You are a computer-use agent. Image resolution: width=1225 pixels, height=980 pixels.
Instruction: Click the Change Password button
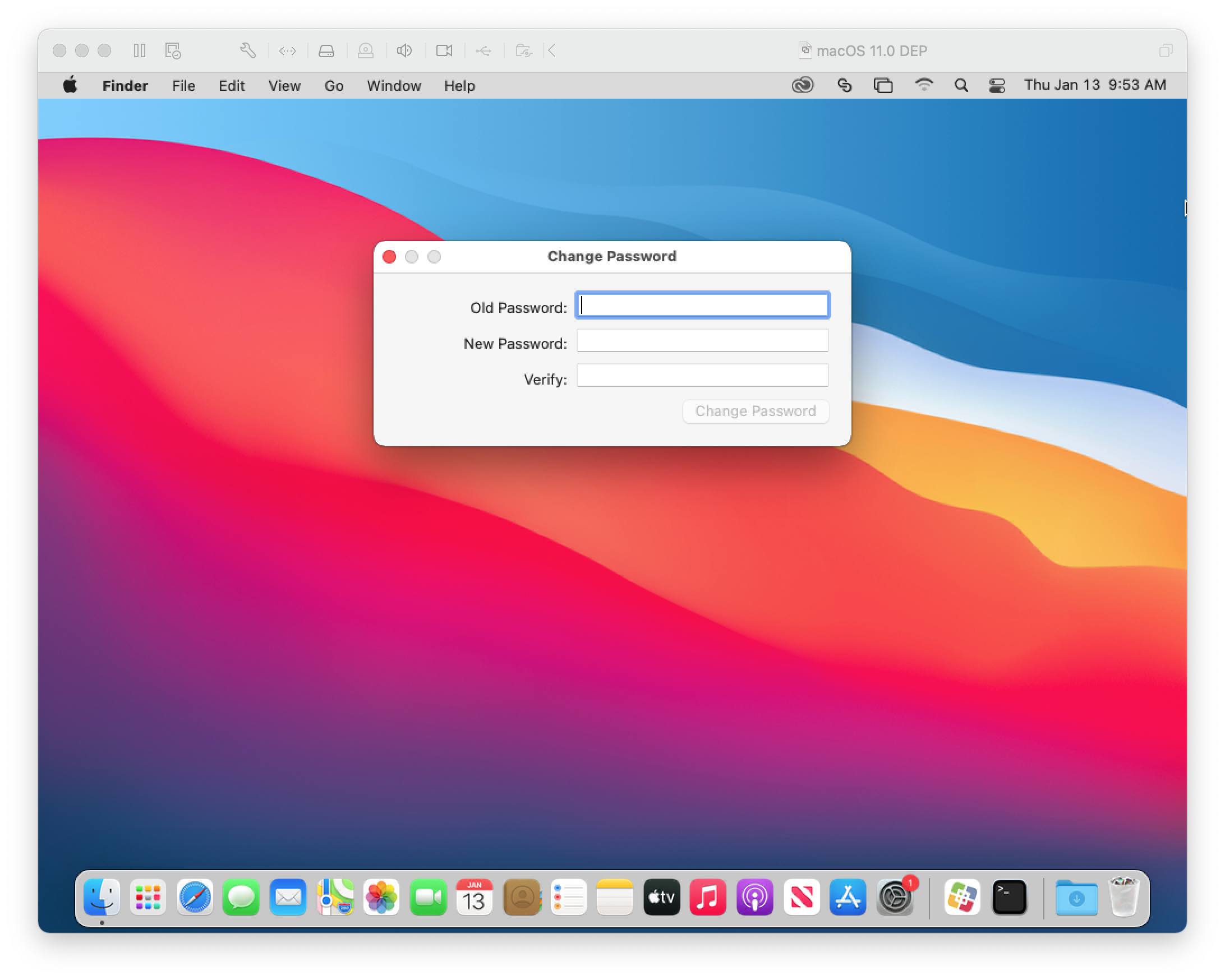[x=755, y=411]
